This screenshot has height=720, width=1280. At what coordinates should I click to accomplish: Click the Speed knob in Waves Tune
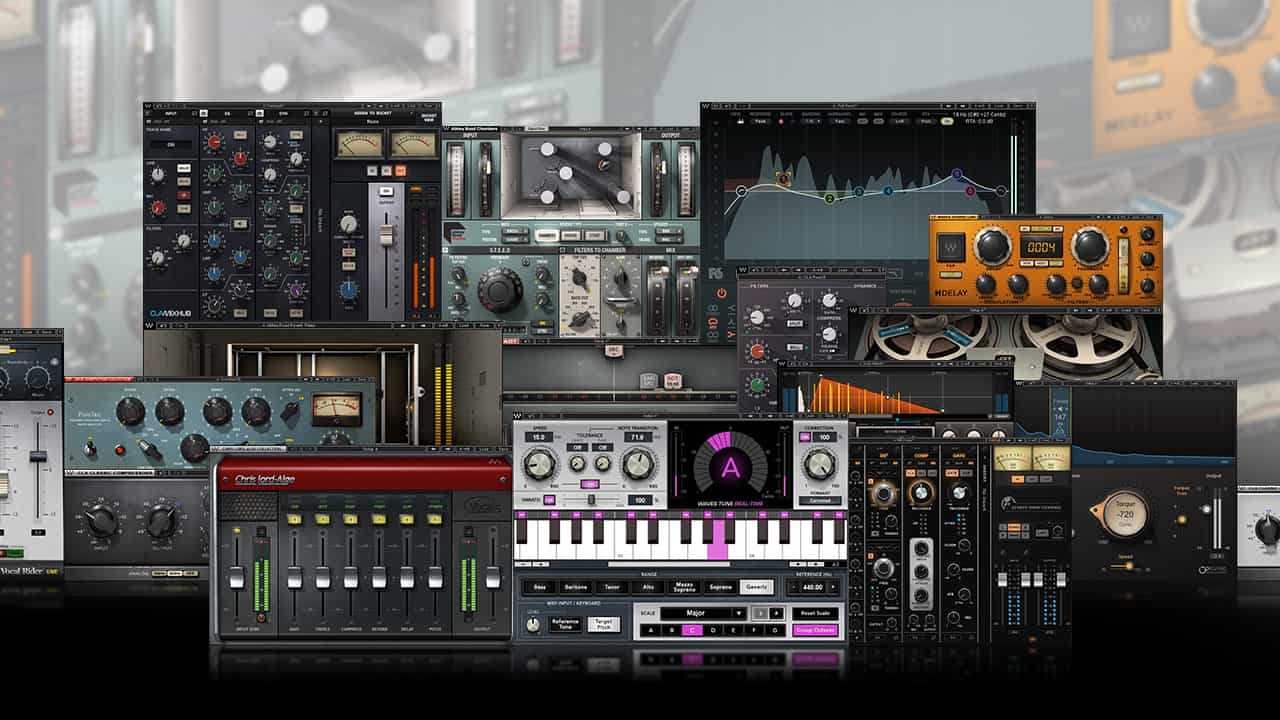pyautogui.click(x=540, y=464)
